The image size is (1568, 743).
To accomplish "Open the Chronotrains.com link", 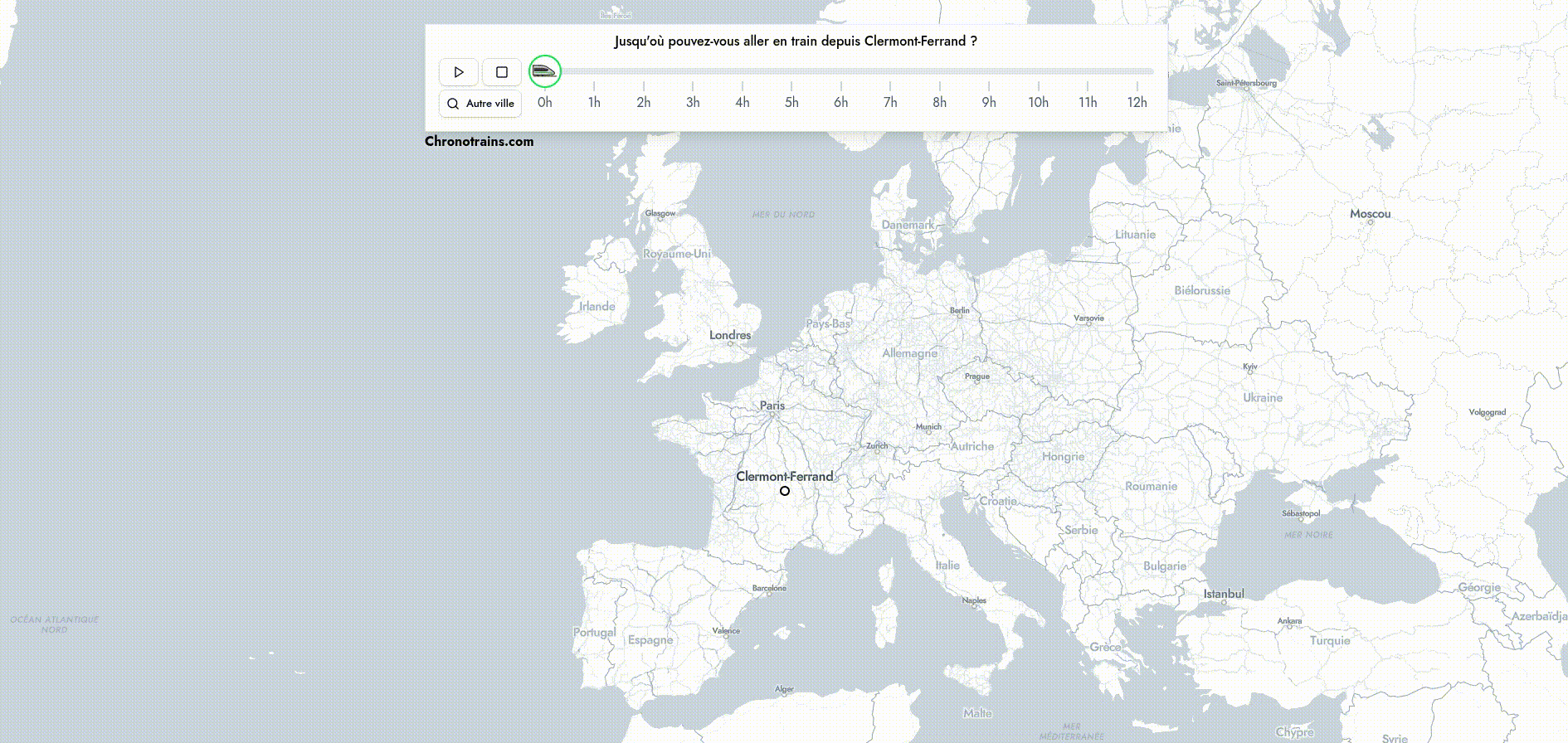I will tap(479, 141).
